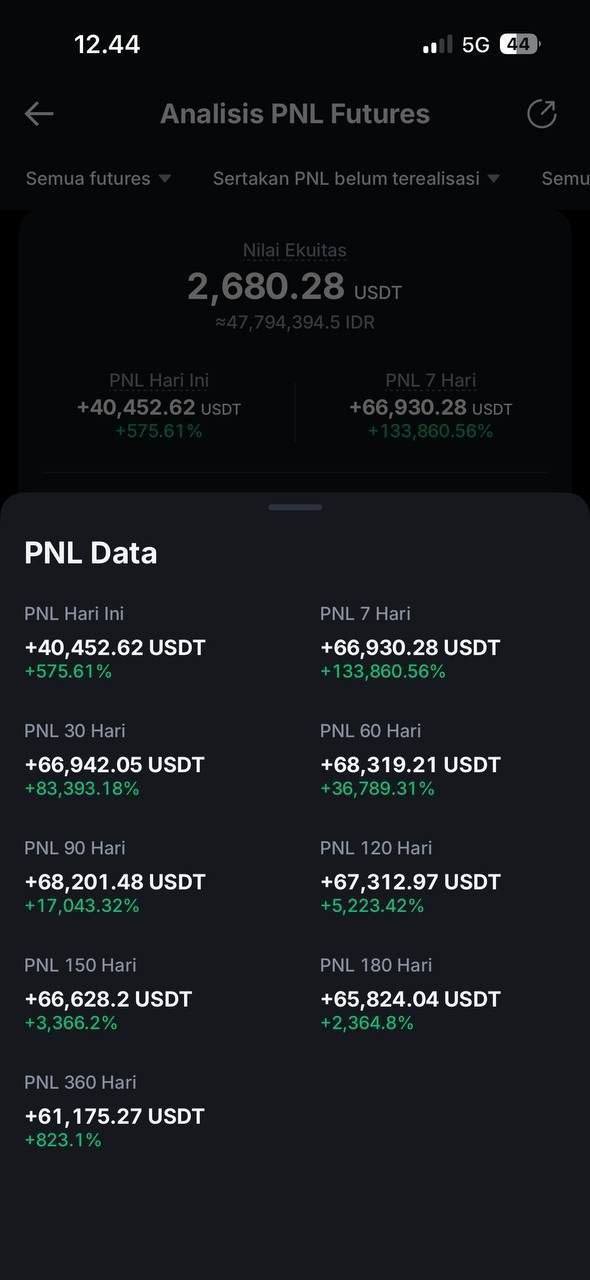Tap the battery level icon
This screenshot has width=590, height=1280.
click(520, 44)
